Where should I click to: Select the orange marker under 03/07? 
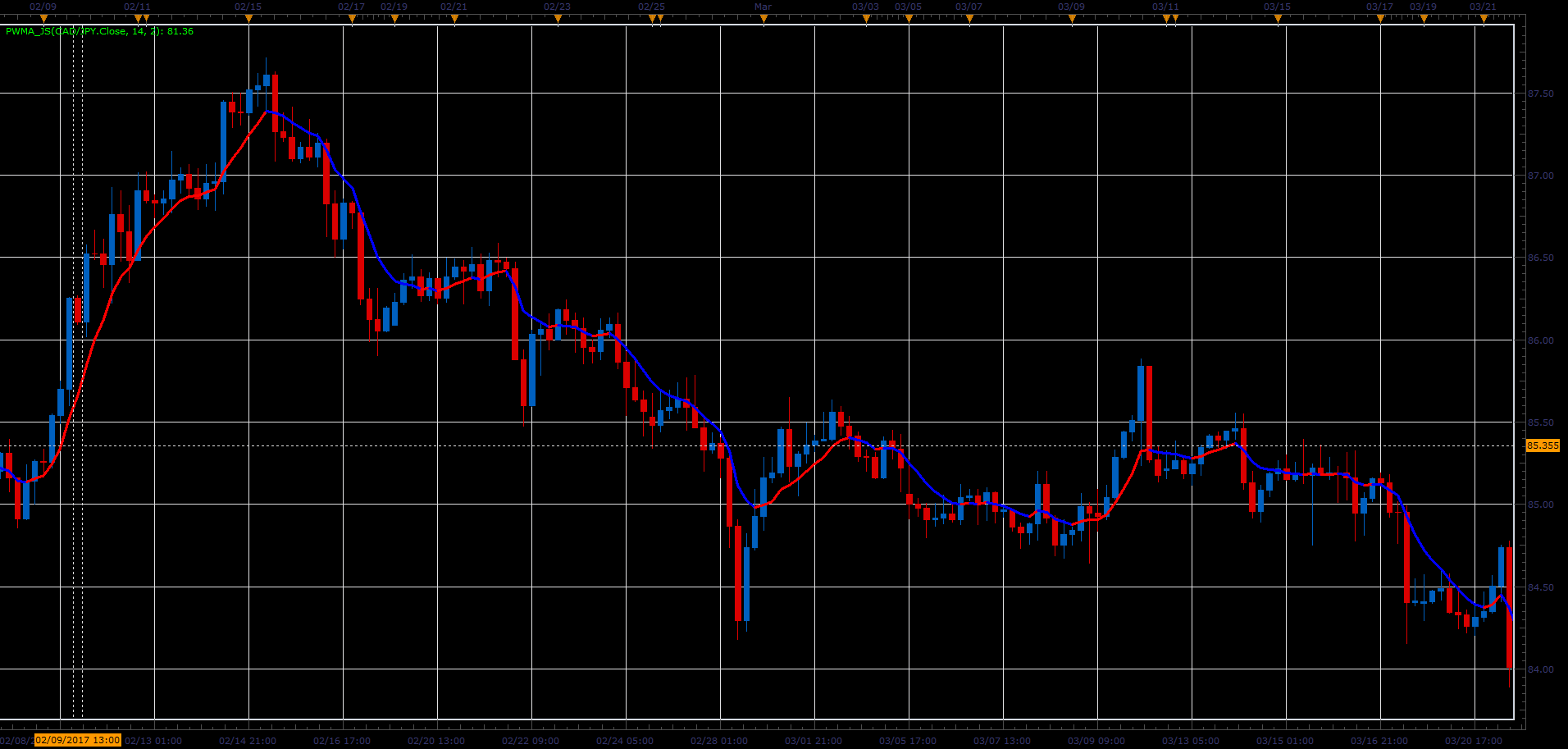point(969,18)
